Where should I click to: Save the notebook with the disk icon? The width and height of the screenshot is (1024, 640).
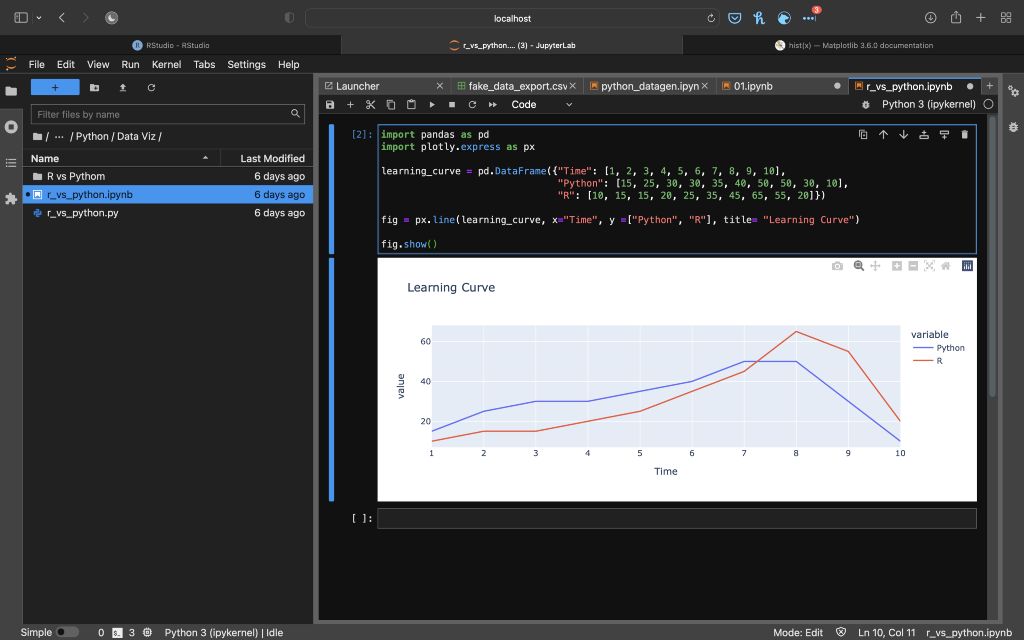click(330, 104)
